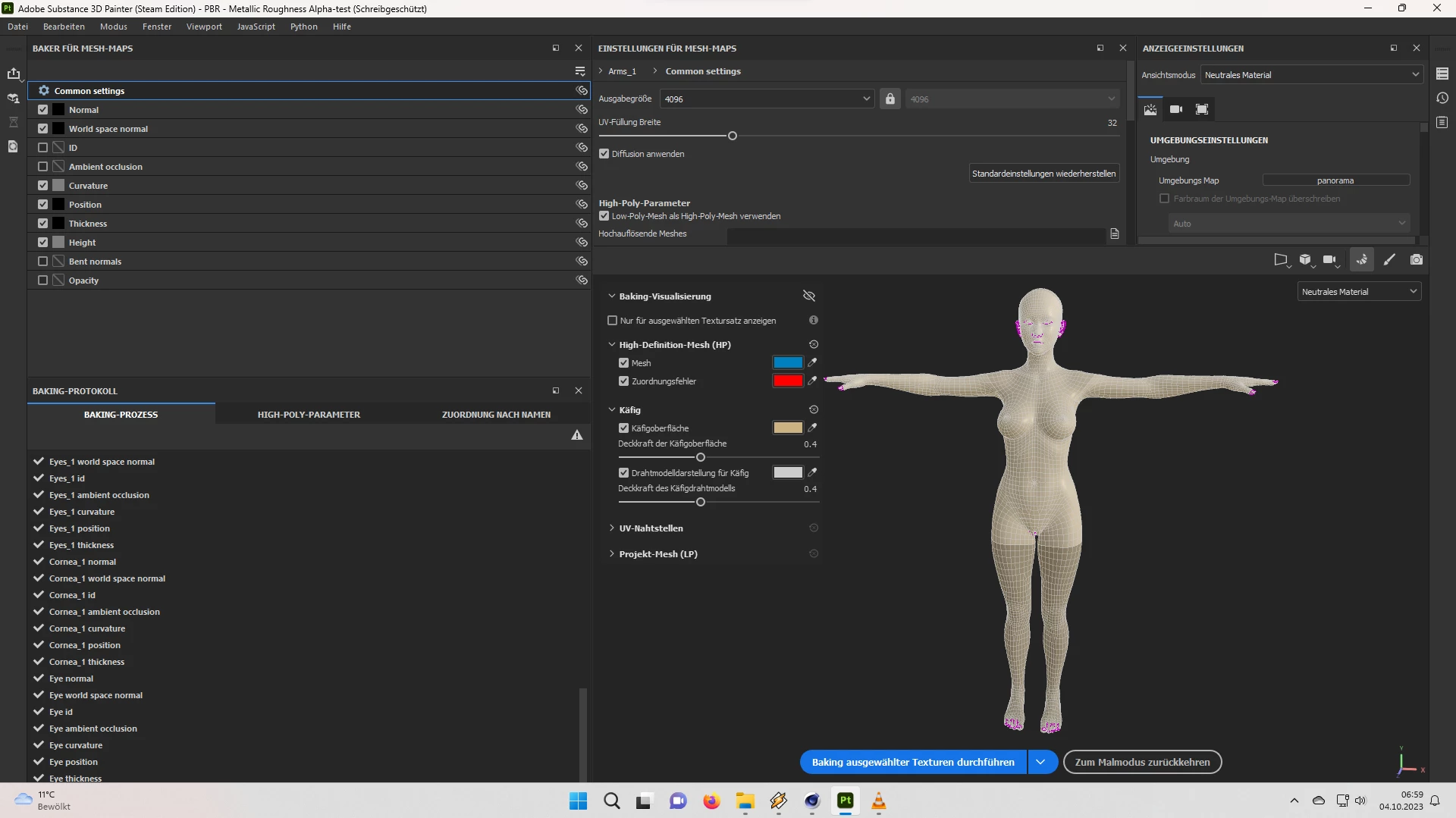Switch to the HIGH-POLY-PARAMETER tab
Screen dimensions: 1456x818
point(309,415)
